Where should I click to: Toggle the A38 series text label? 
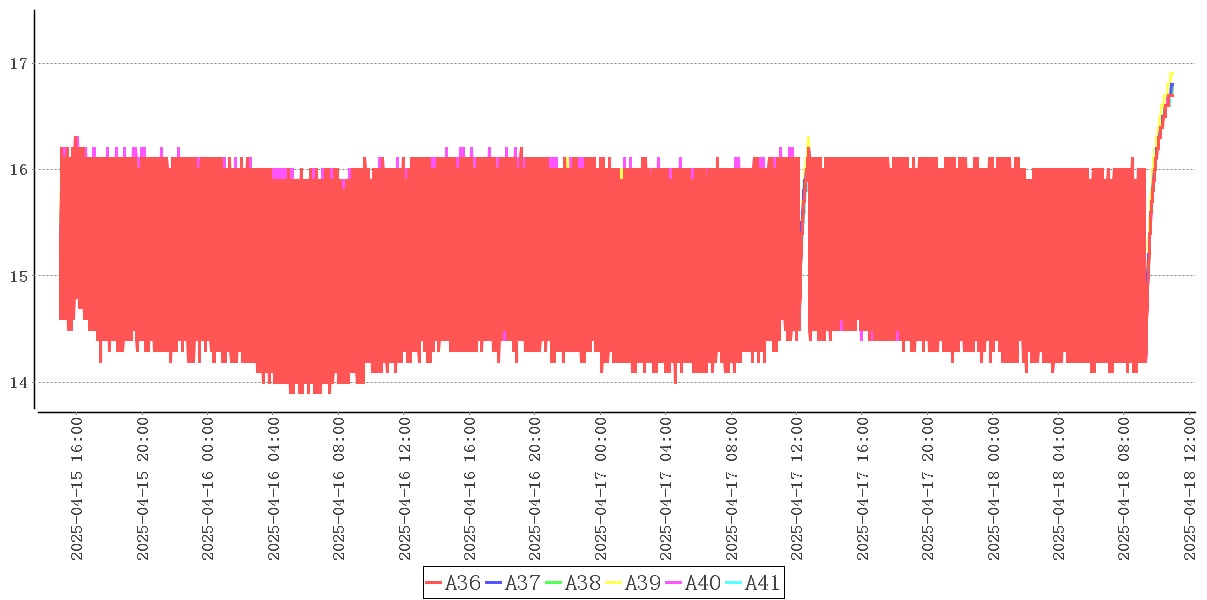coord(581,583)
